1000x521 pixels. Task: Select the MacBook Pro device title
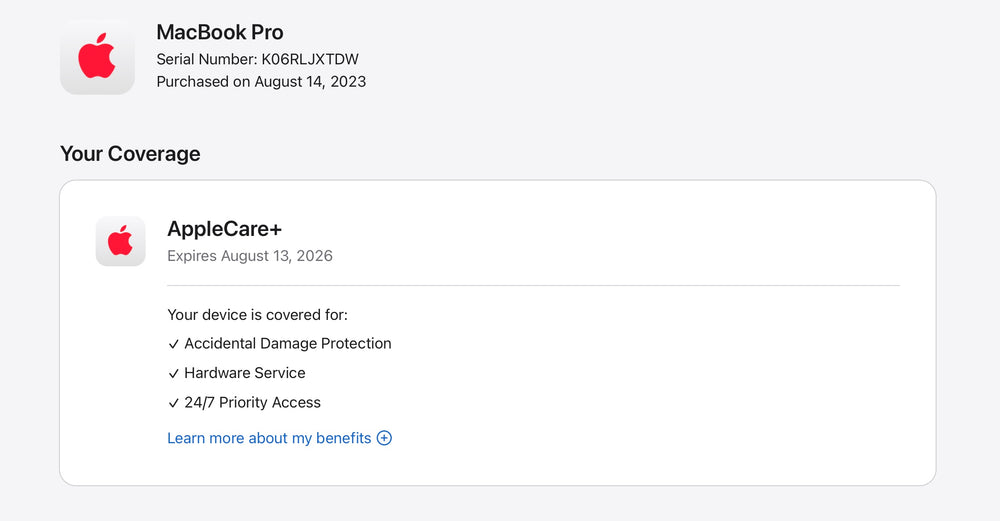click(220, 32)
